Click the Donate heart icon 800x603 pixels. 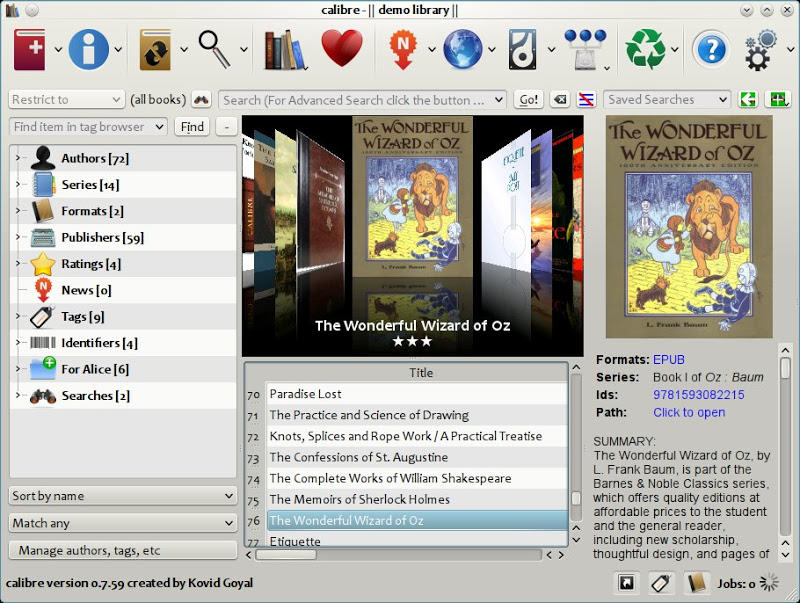point(343,48)
